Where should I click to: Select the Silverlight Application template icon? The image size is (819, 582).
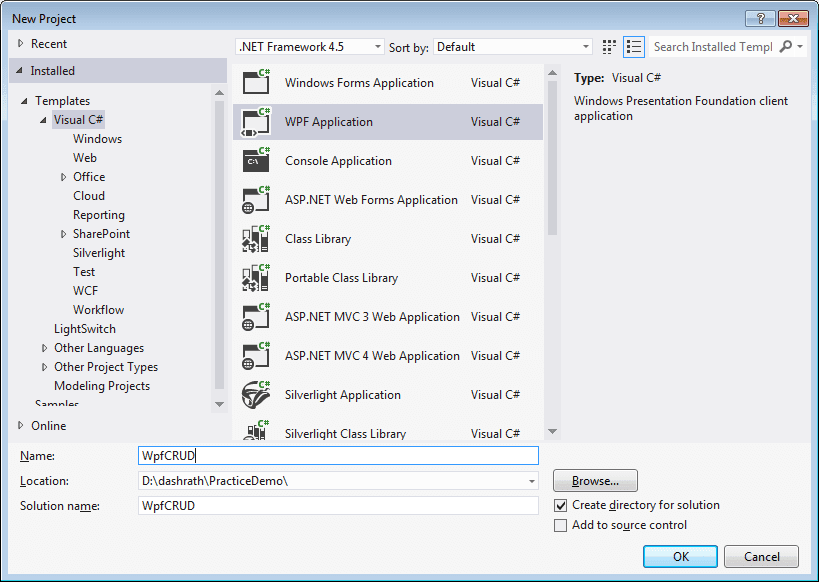(256, 394)
